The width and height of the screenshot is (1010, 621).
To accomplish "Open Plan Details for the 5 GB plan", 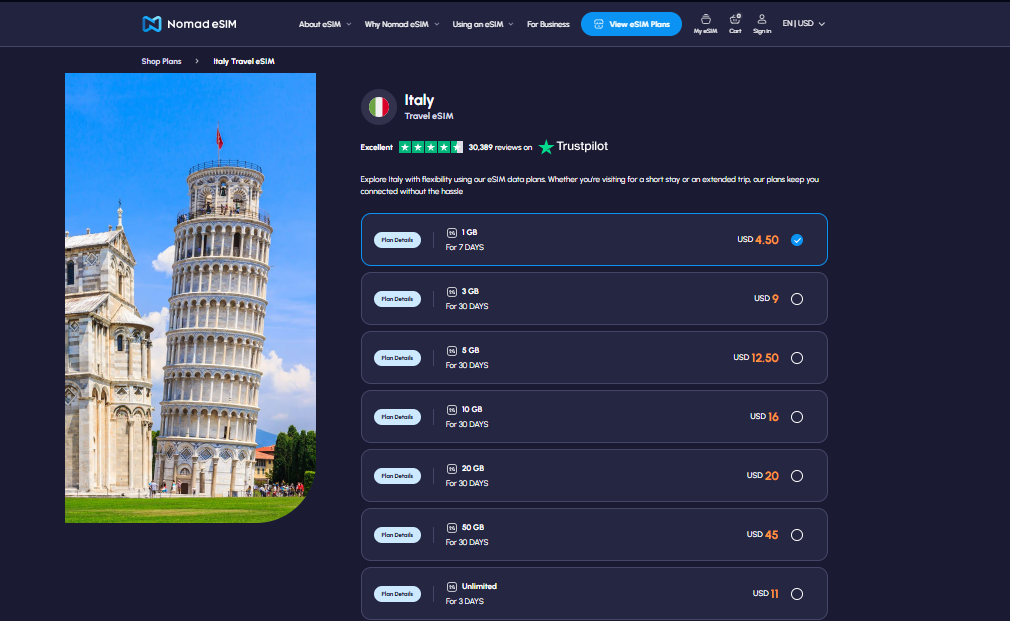I will tap(397, 358).
